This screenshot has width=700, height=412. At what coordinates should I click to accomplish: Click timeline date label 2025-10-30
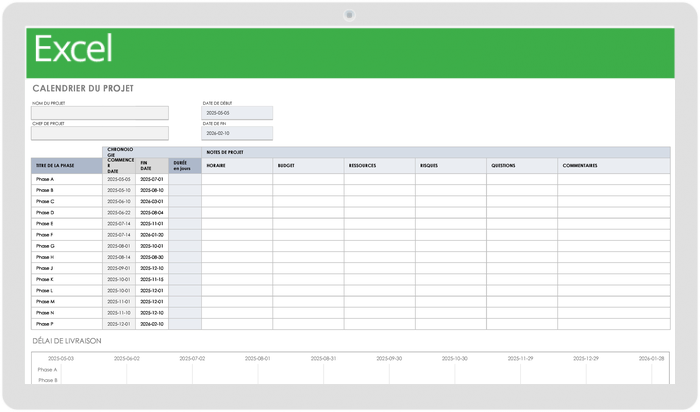[454, 358]
